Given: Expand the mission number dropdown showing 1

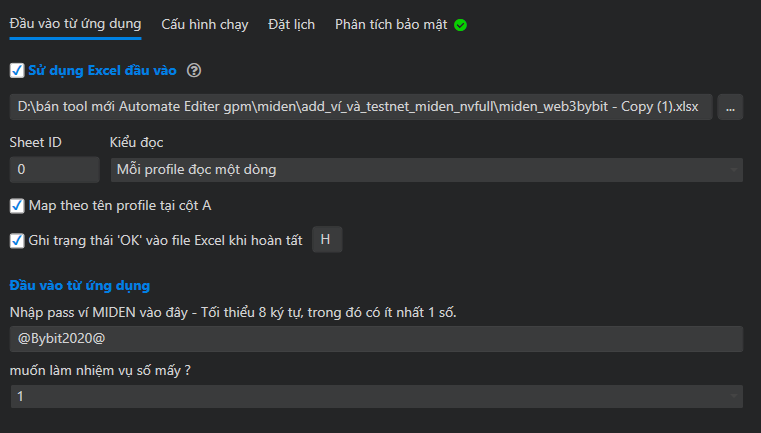Looking at the screenshot, I should click(x=376, y=397).
